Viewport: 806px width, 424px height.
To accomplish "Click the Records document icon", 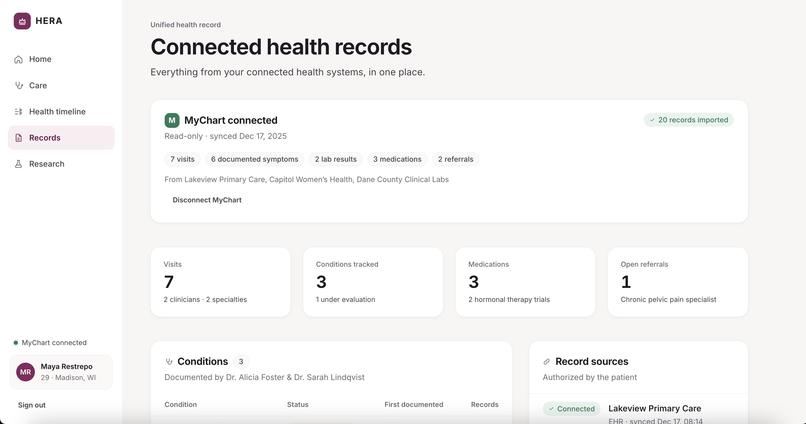I will [x=19, y=138].
